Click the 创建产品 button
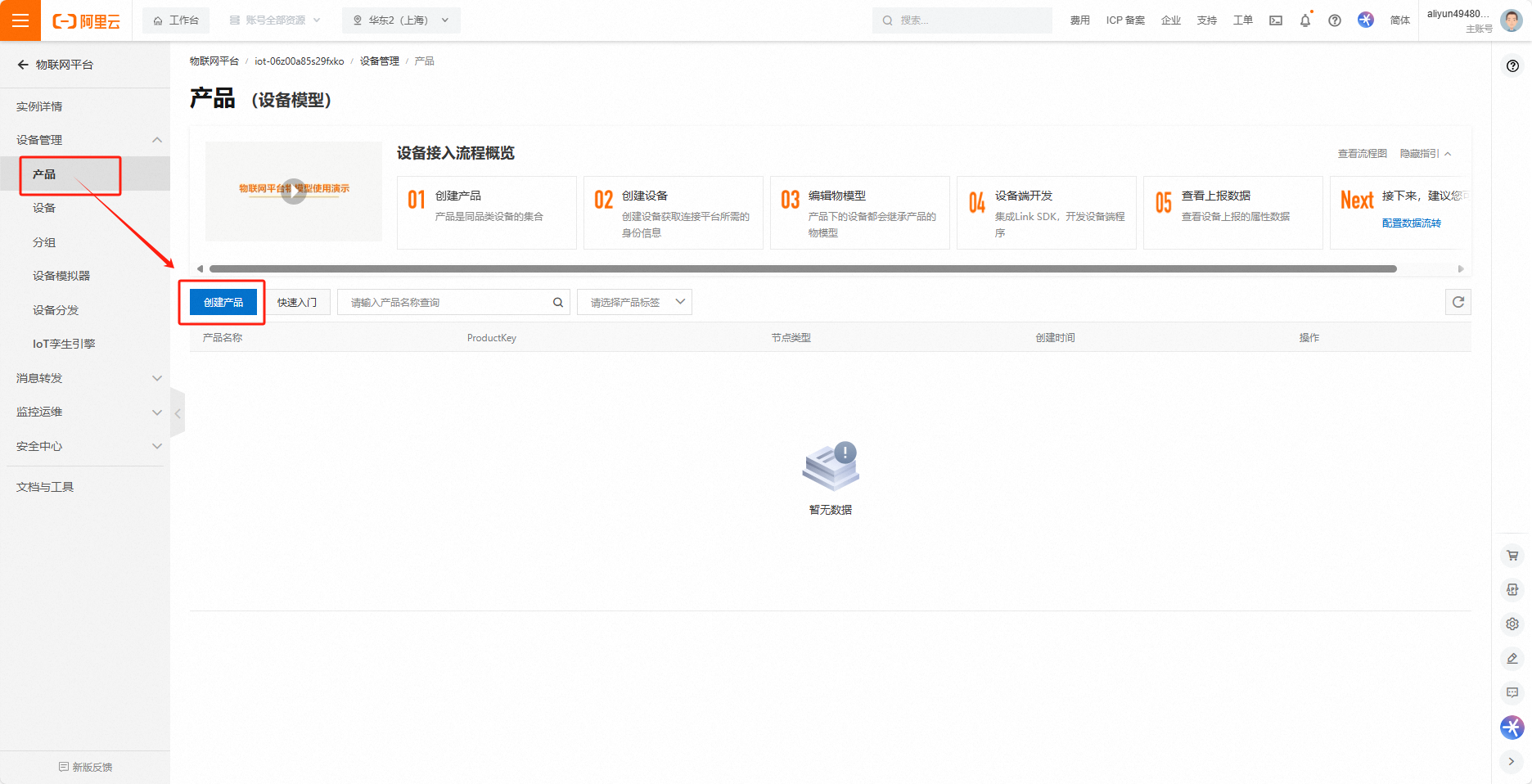This screenshot has height=784, width=1532. pyautogui.click(x=223, y=302)
